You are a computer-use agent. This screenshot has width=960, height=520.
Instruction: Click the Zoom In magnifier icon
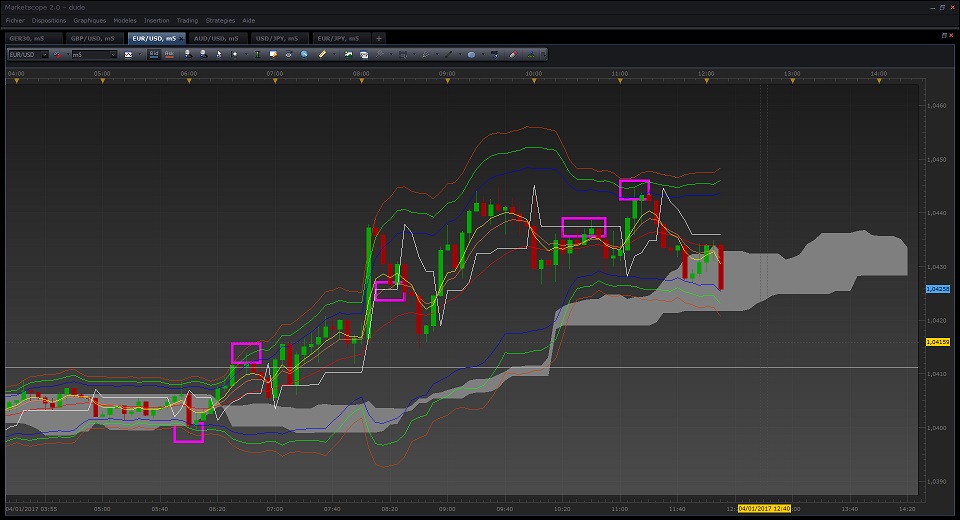click(188, 55)
